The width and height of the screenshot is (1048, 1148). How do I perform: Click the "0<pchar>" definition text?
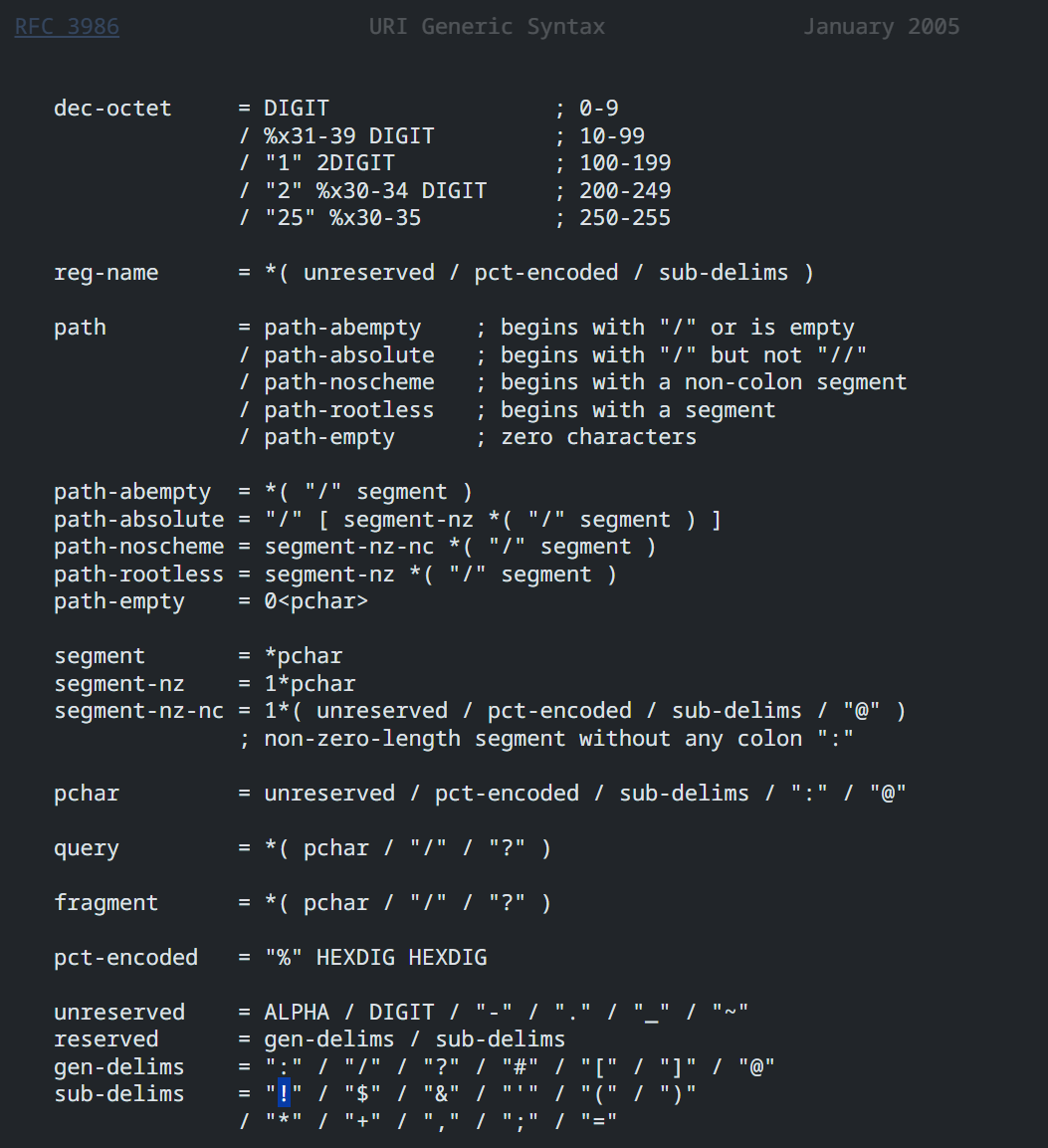(315, 602)
